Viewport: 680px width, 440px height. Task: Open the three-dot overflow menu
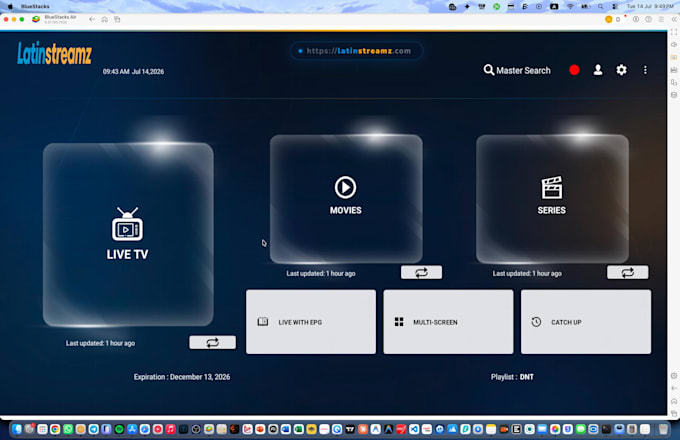point(645,70)
